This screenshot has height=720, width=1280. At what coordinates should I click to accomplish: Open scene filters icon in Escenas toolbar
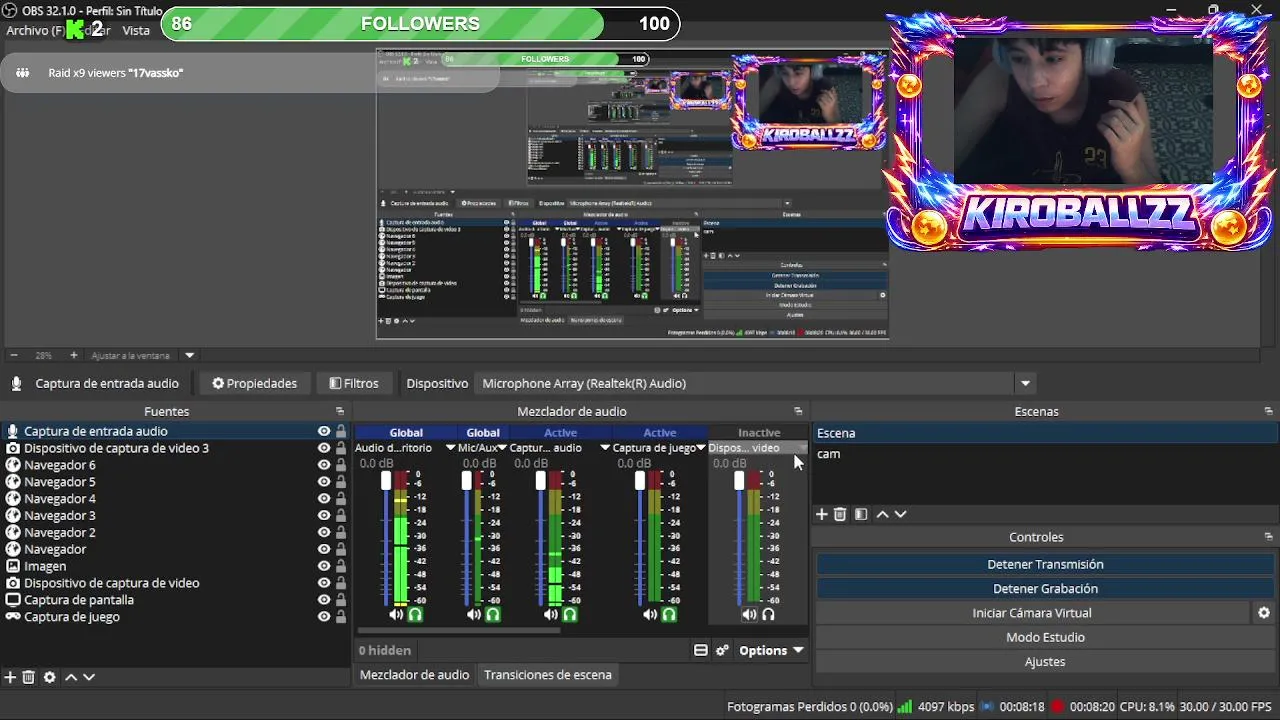click(x=861, y=514)
